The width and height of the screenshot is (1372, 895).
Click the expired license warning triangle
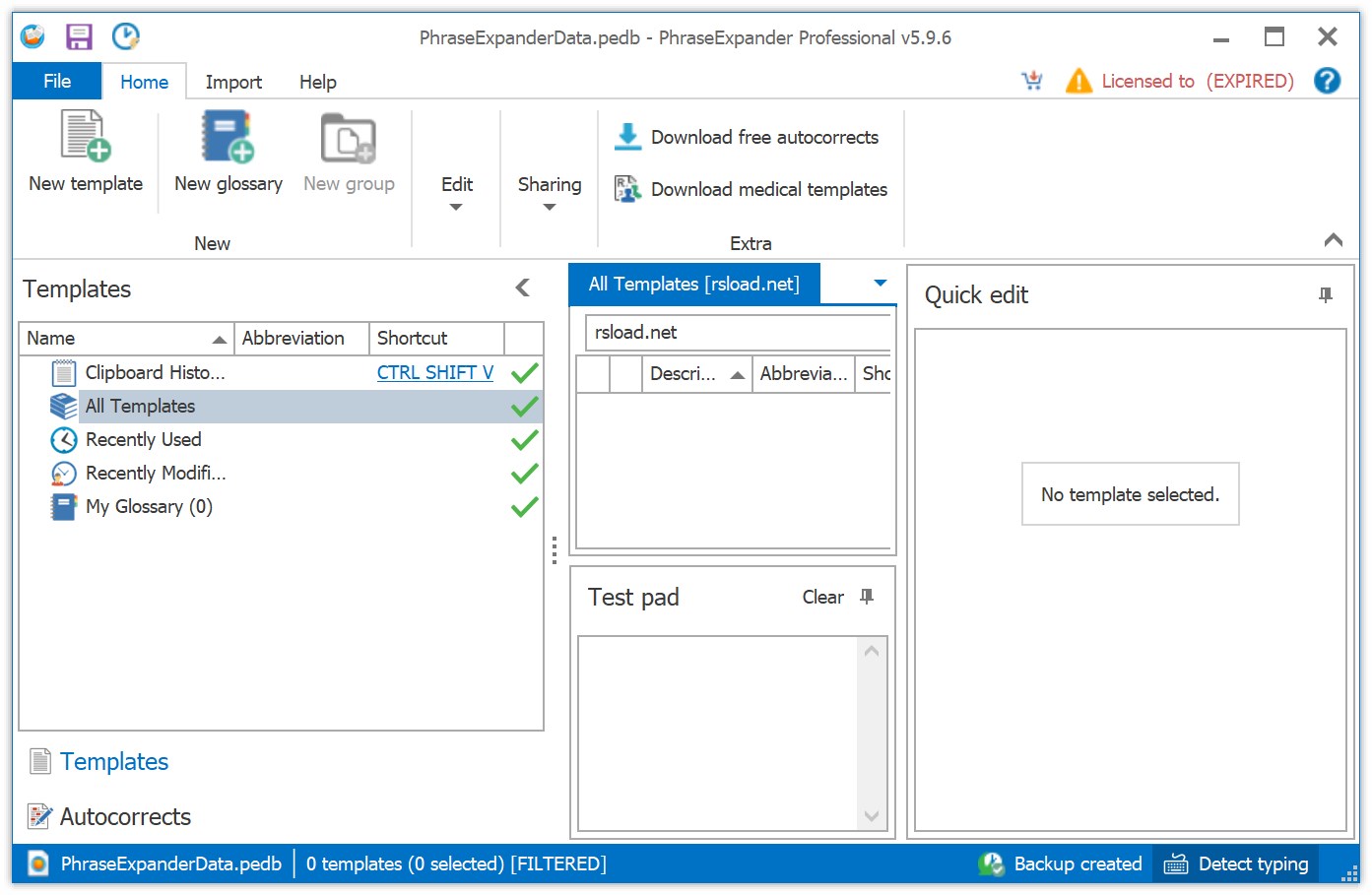(x=1078, y=81)
